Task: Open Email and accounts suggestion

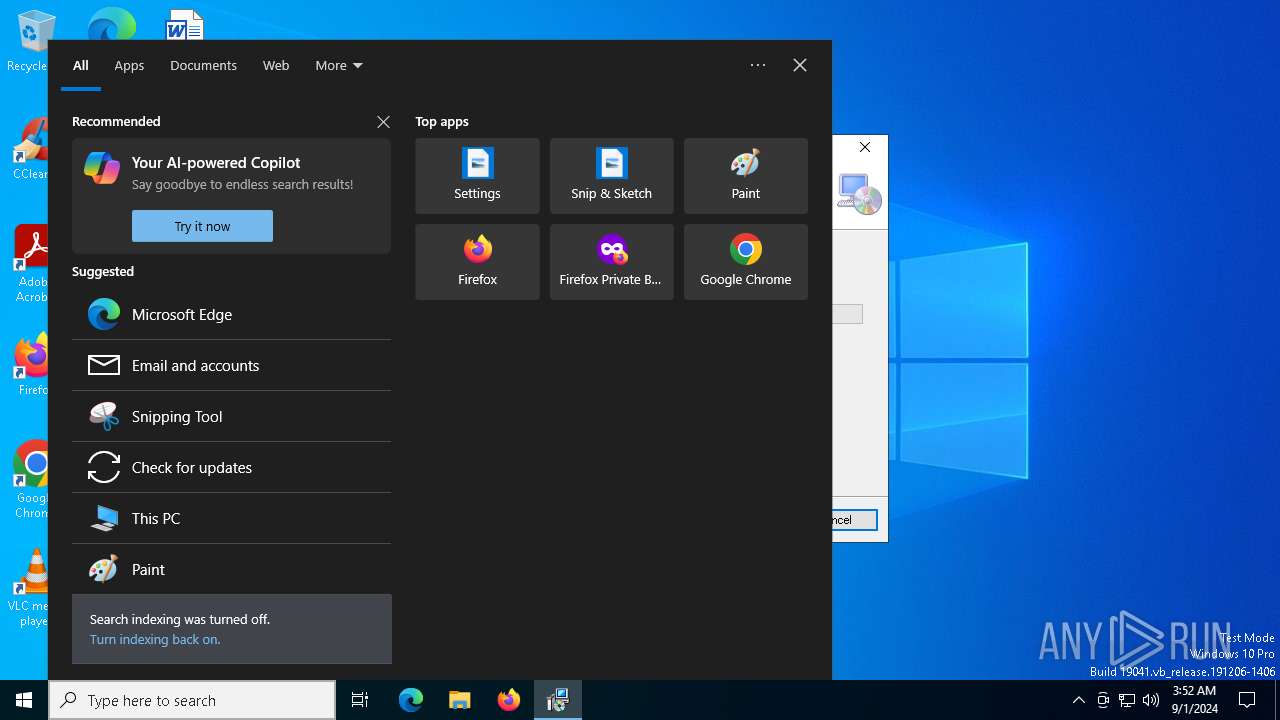Action: (231, 365)
